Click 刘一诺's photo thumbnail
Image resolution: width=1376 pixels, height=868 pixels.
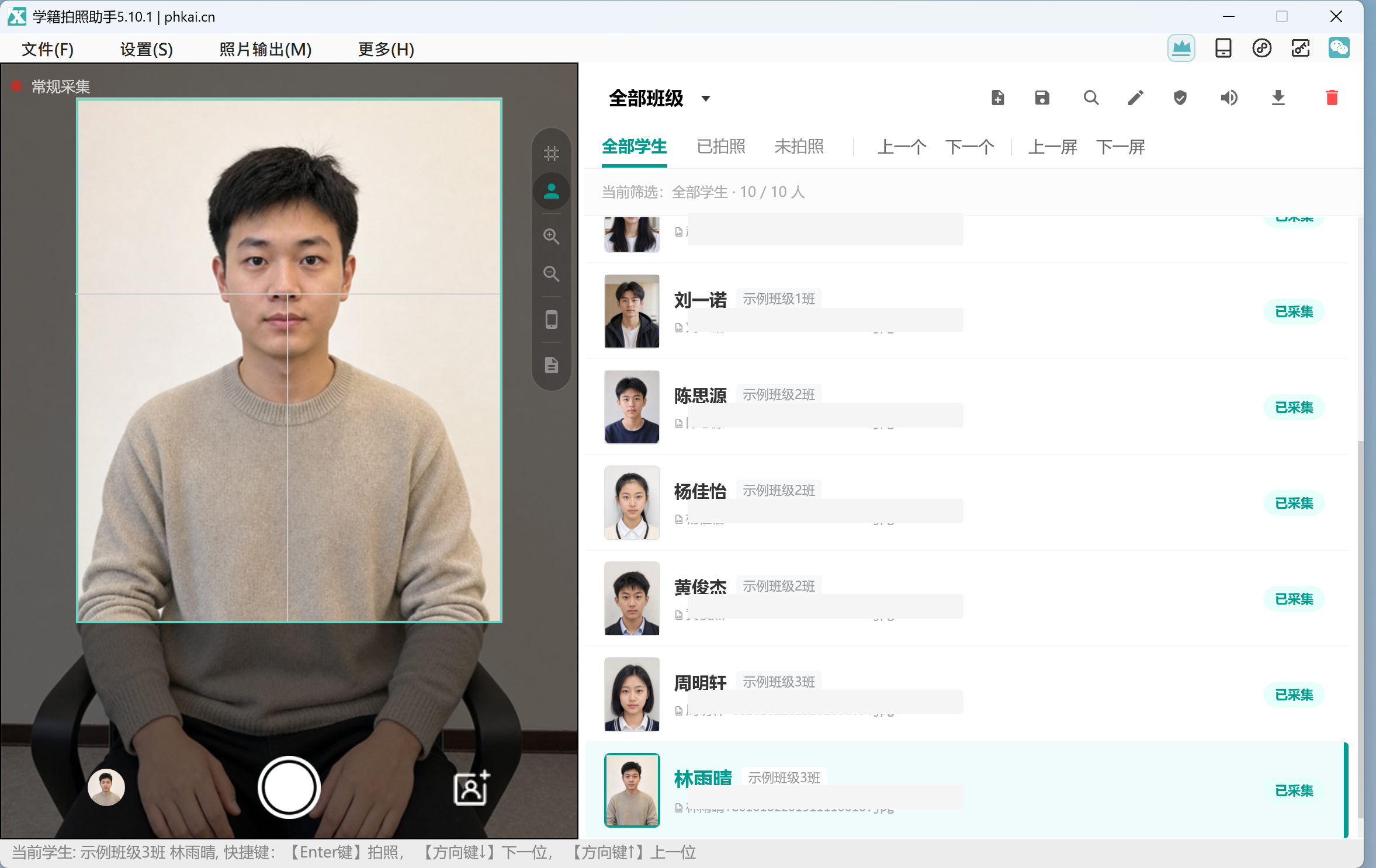click(632, 311)
